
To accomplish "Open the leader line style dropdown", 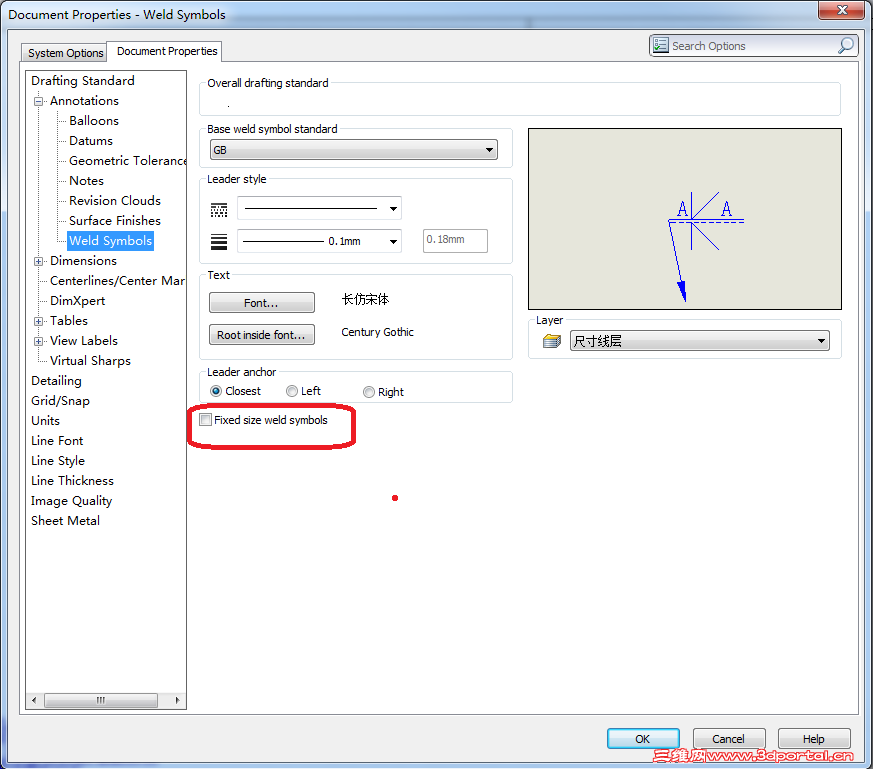I will [320, 209].
